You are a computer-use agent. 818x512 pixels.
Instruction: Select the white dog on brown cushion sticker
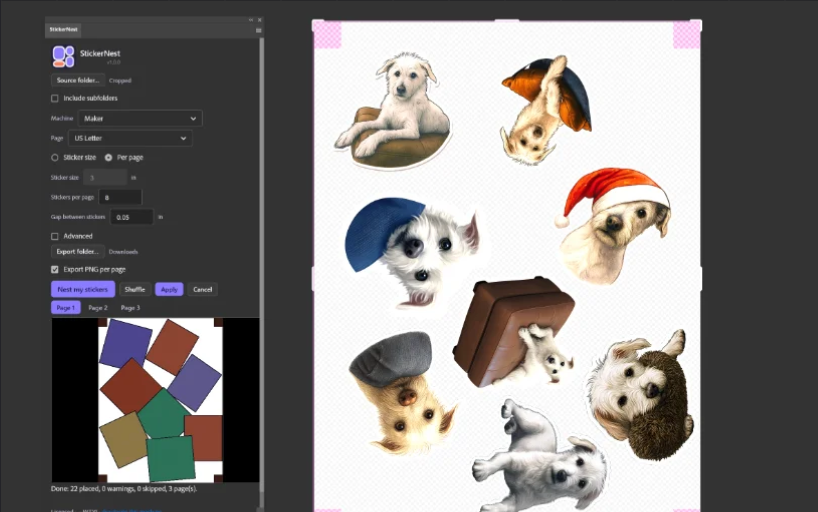394,112
